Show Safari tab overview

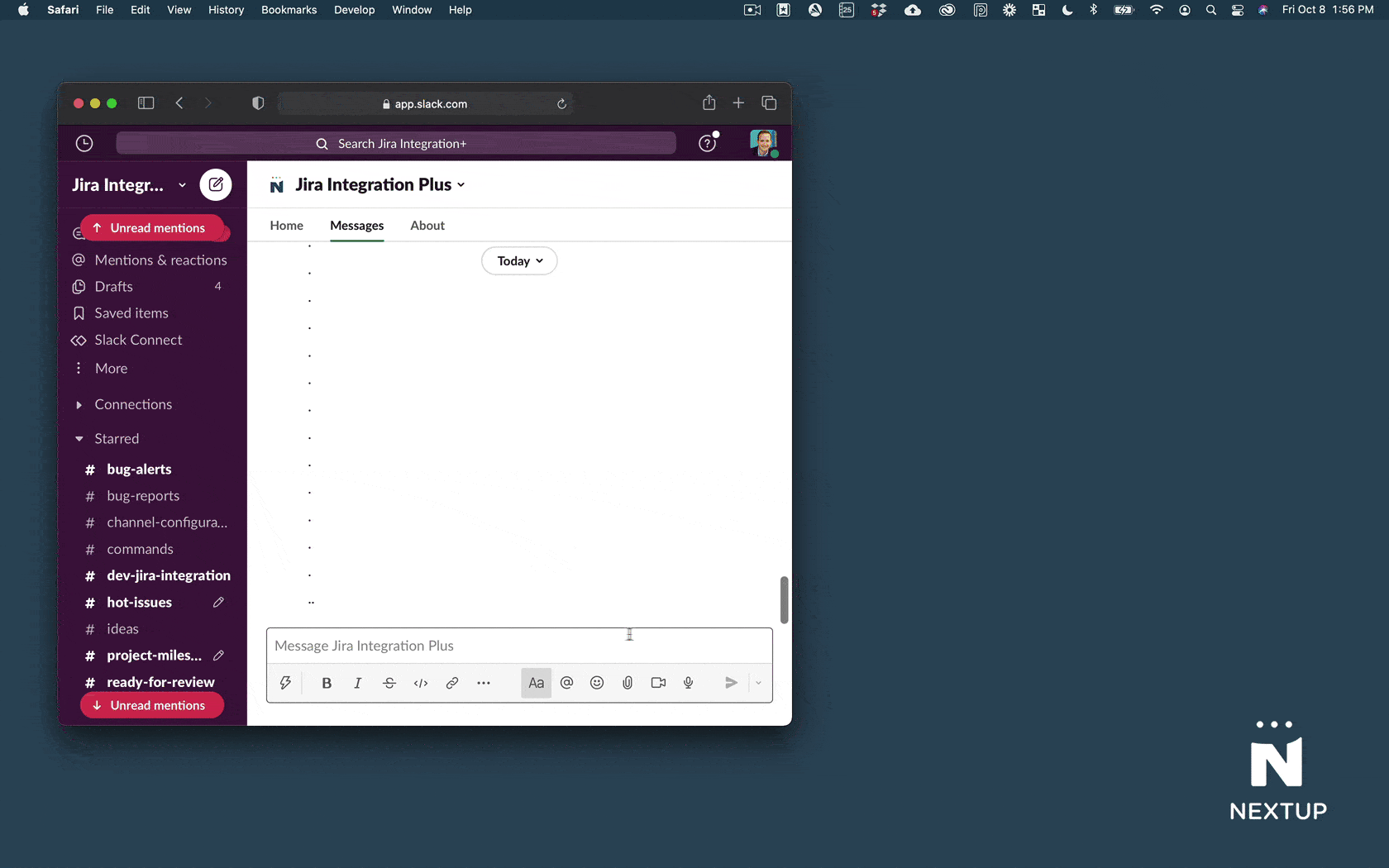(x=769, y=103)
